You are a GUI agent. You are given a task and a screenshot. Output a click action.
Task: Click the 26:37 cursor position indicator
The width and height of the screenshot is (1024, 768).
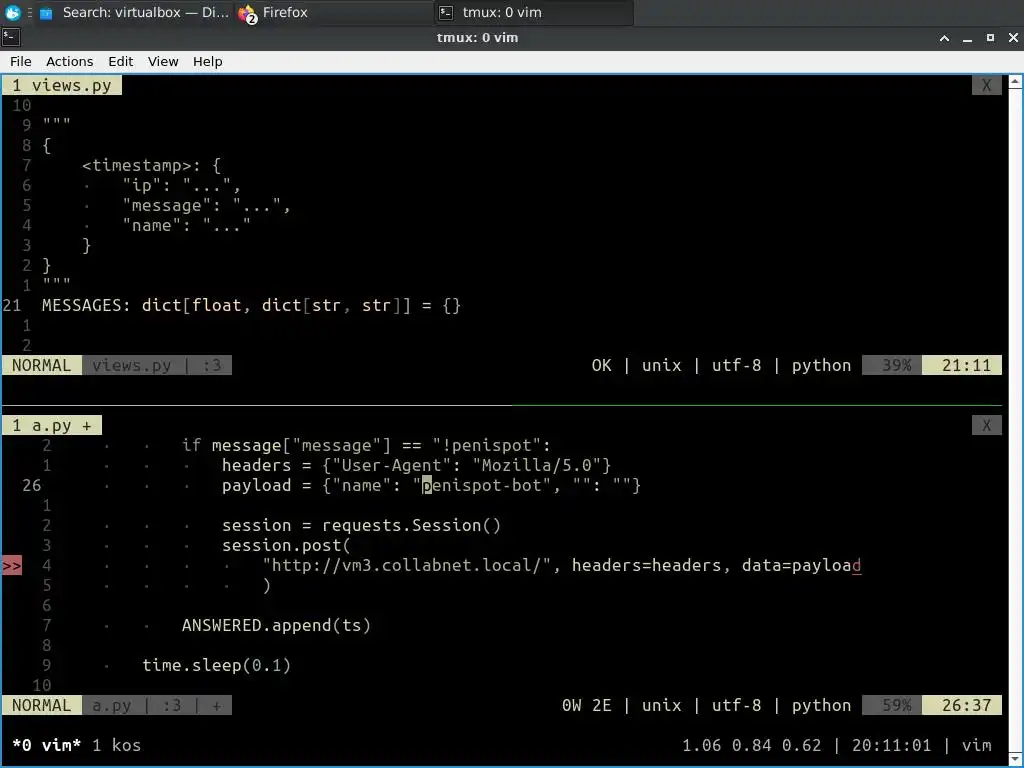click(x=962, y=705)
